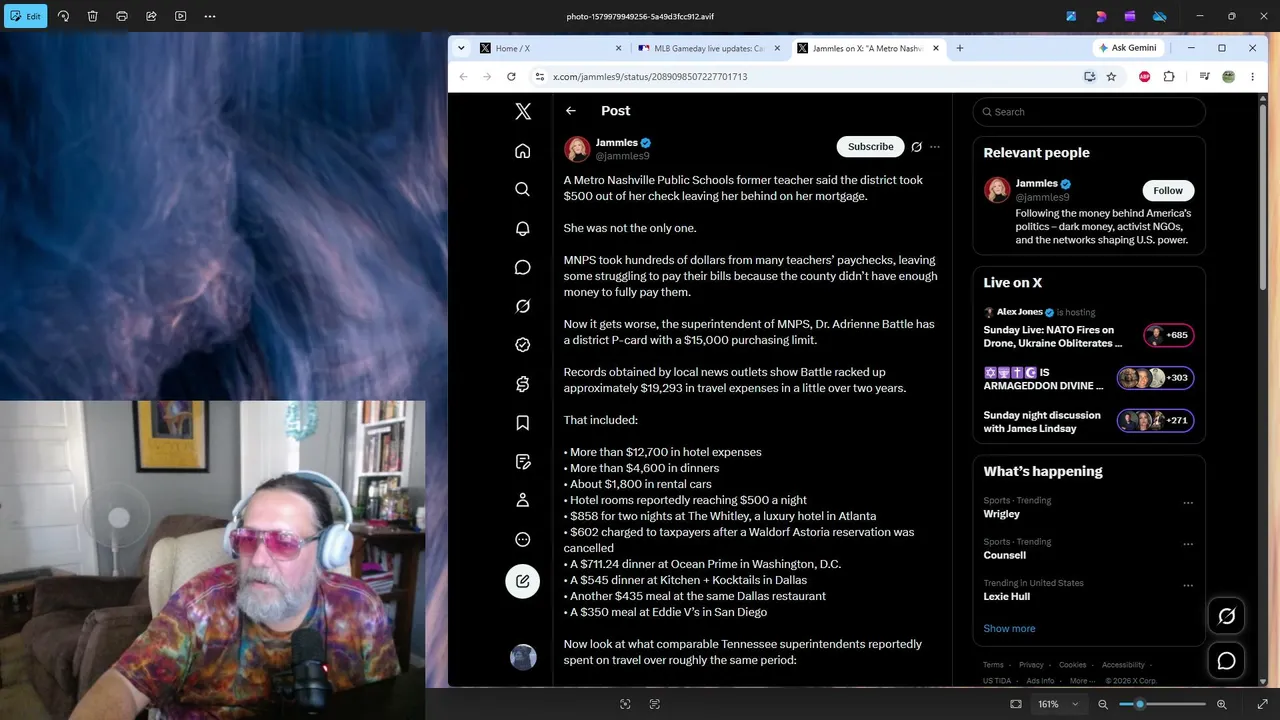The height and width of the screenshot is (720, 1280).
Task: Click Ask Gemini in Chrome
Action: (x=1127, y=48)
